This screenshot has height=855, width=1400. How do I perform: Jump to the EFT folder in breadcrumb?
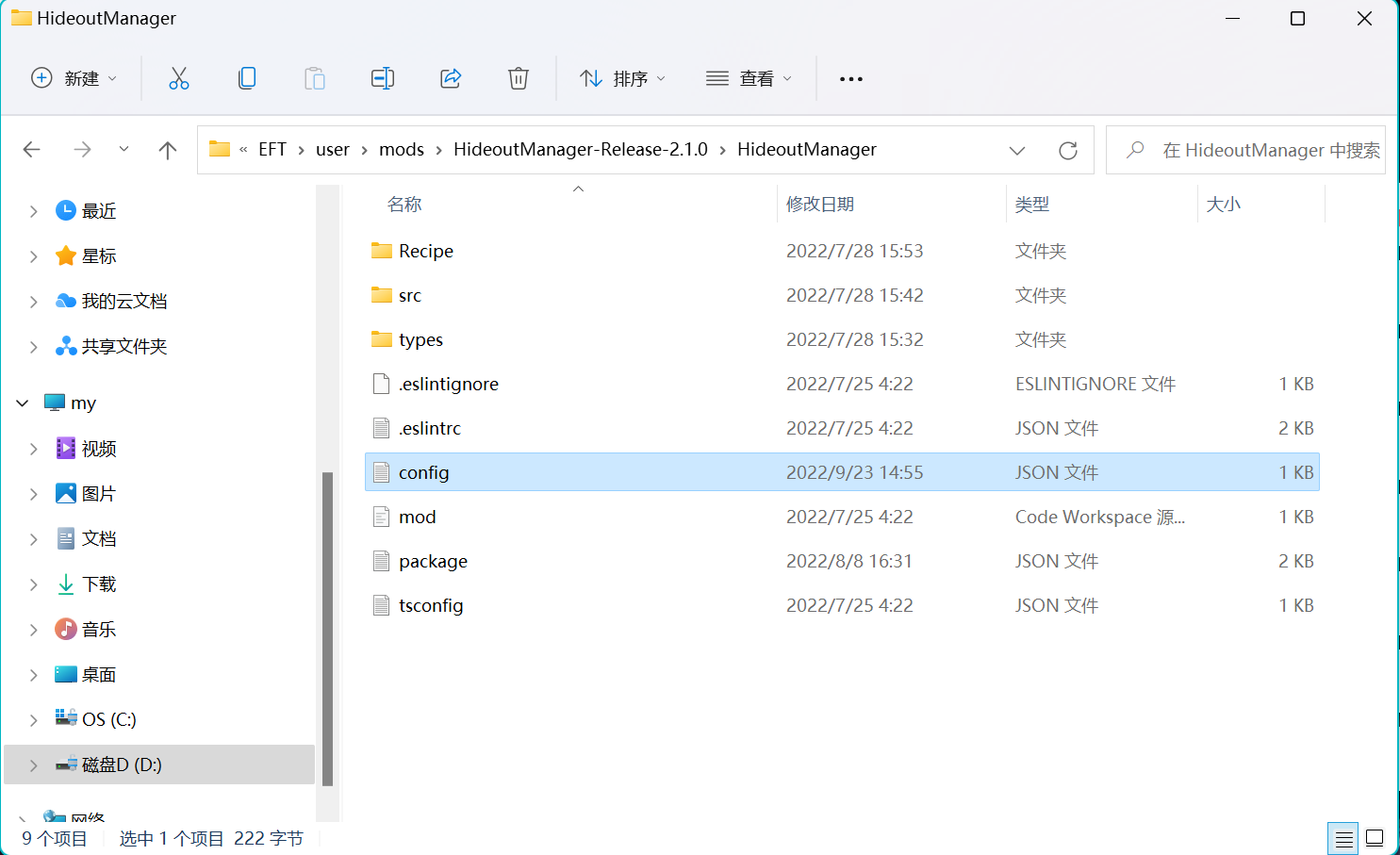point(272,150)
